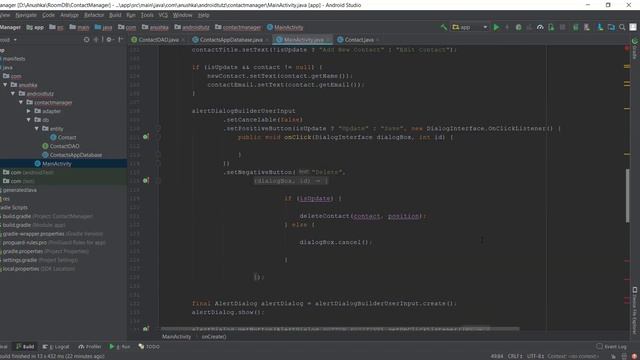Collapse the db package folder
Image resolution: width=640 pixels, height=360 pixels.
coord(29,120)
